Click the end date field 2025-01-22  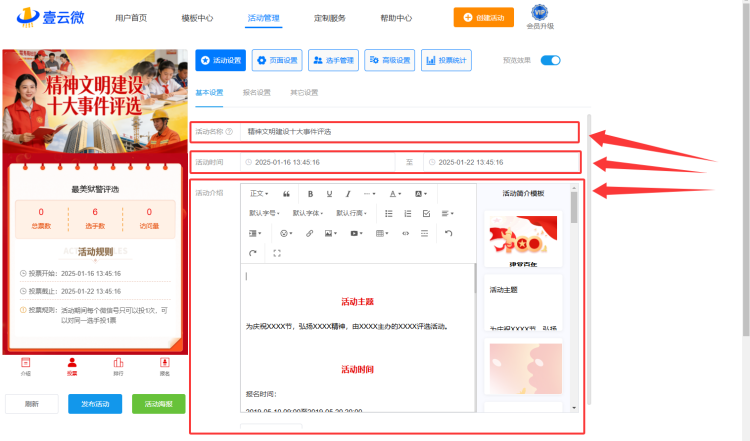pyautogui.click(x=501, y=162)
